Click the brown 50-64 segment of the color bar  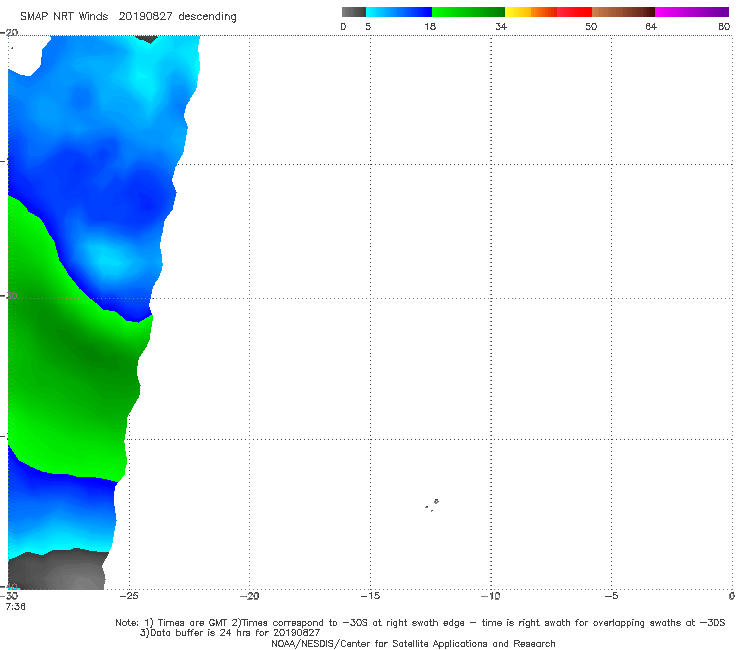623,12
